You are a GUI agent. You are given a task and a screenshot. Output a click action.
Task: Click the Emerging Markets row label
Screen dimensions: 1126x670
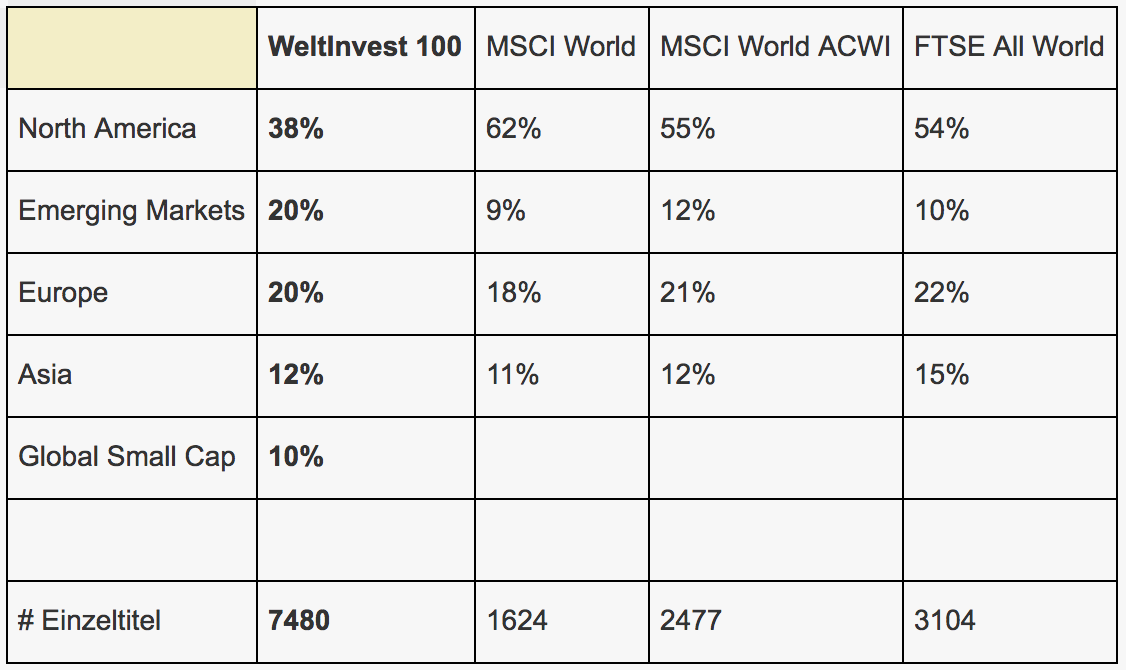click(x=132, y=211)
